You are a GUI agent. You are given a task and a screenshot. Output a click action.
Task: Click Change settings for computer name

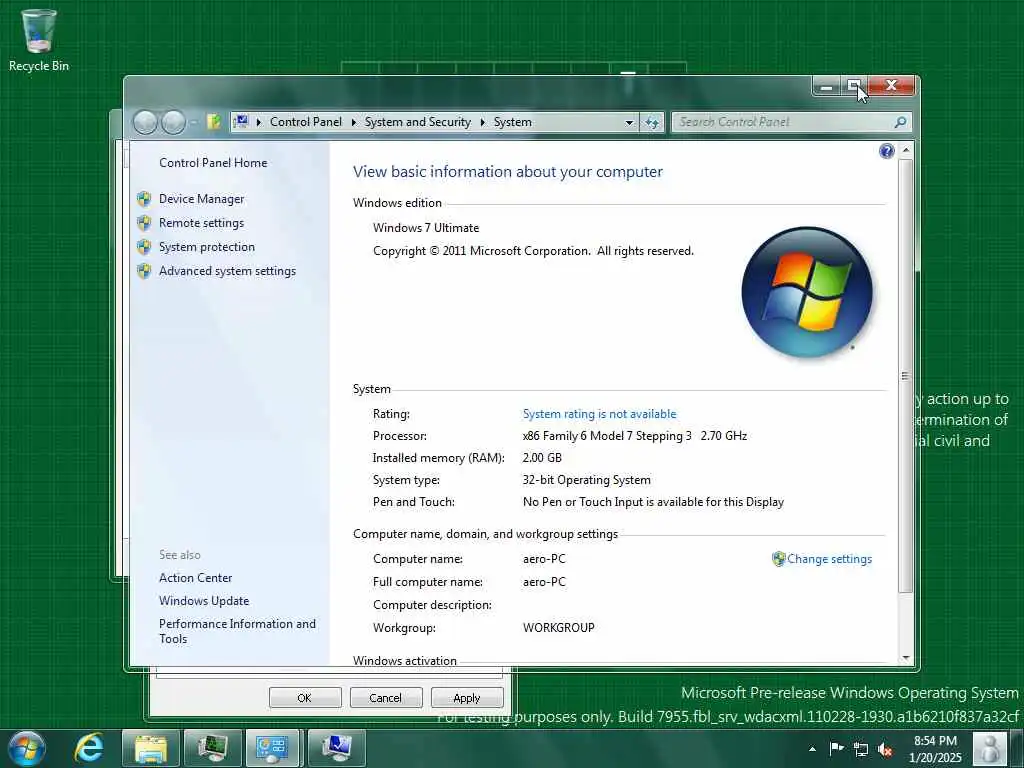(x=829, y=559)
